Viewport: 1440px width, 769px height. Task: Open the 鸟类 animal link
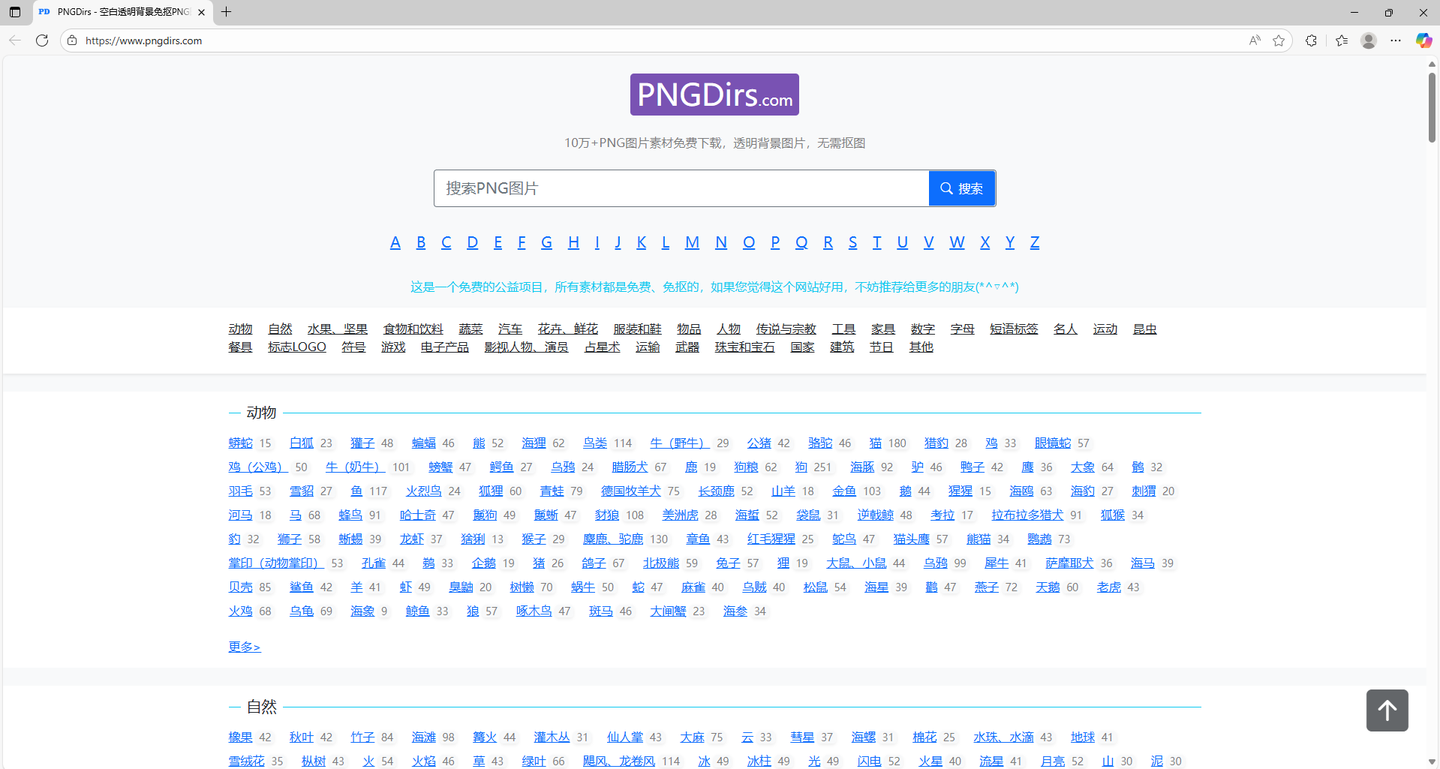click(595, 443)
